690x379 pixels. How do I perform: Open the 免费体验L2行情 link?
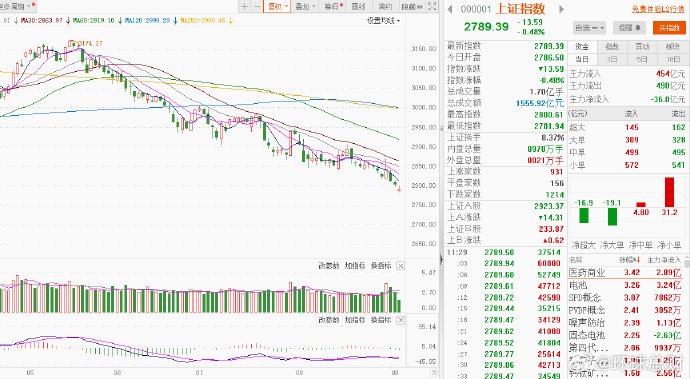[658, 9]
